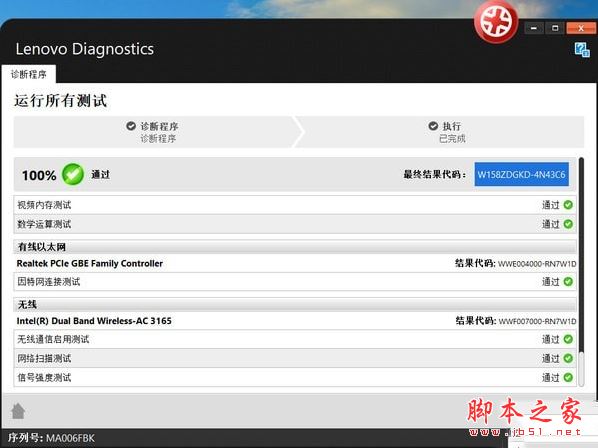
Task: Click the red Lenovo Solution Center logo
Action: [496, 22]
